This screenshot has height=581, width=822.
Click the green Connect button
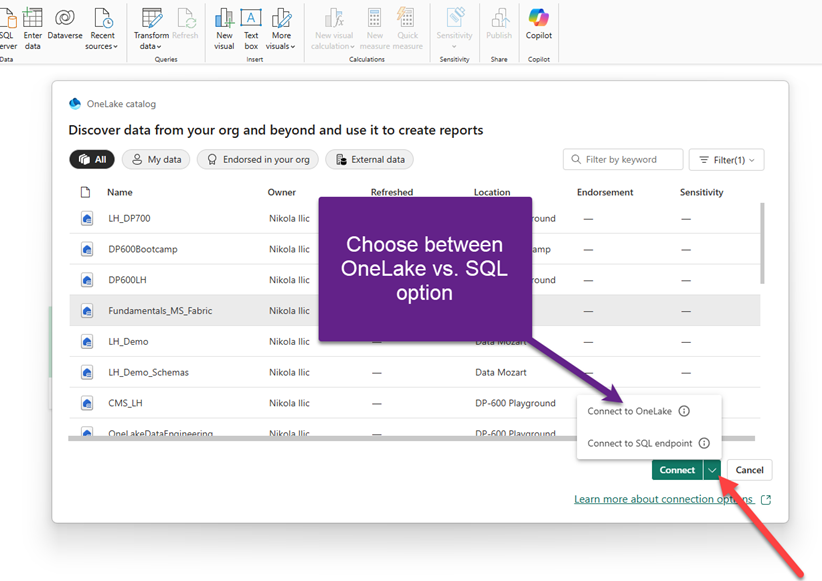pyautogui.click(x=677, y=470)
